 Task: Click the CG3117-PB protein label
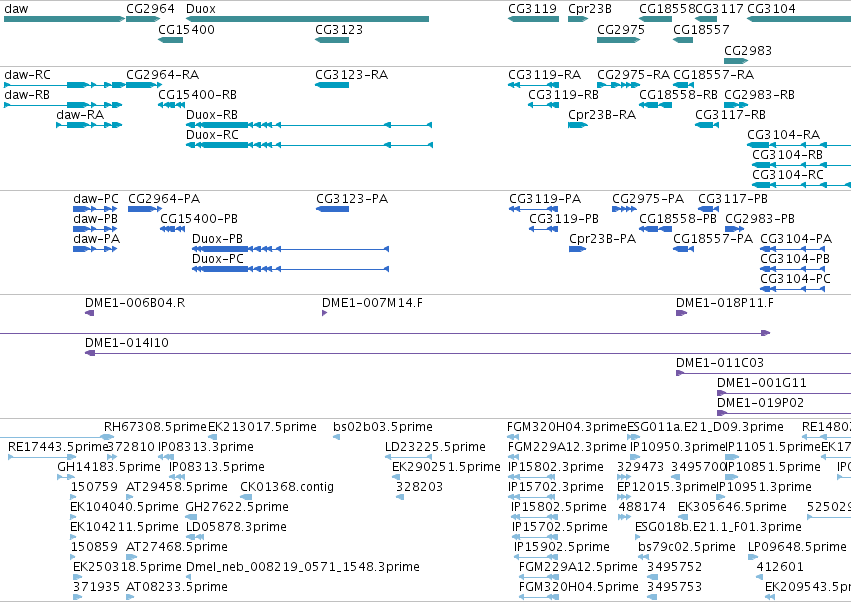tap(733, 199)
